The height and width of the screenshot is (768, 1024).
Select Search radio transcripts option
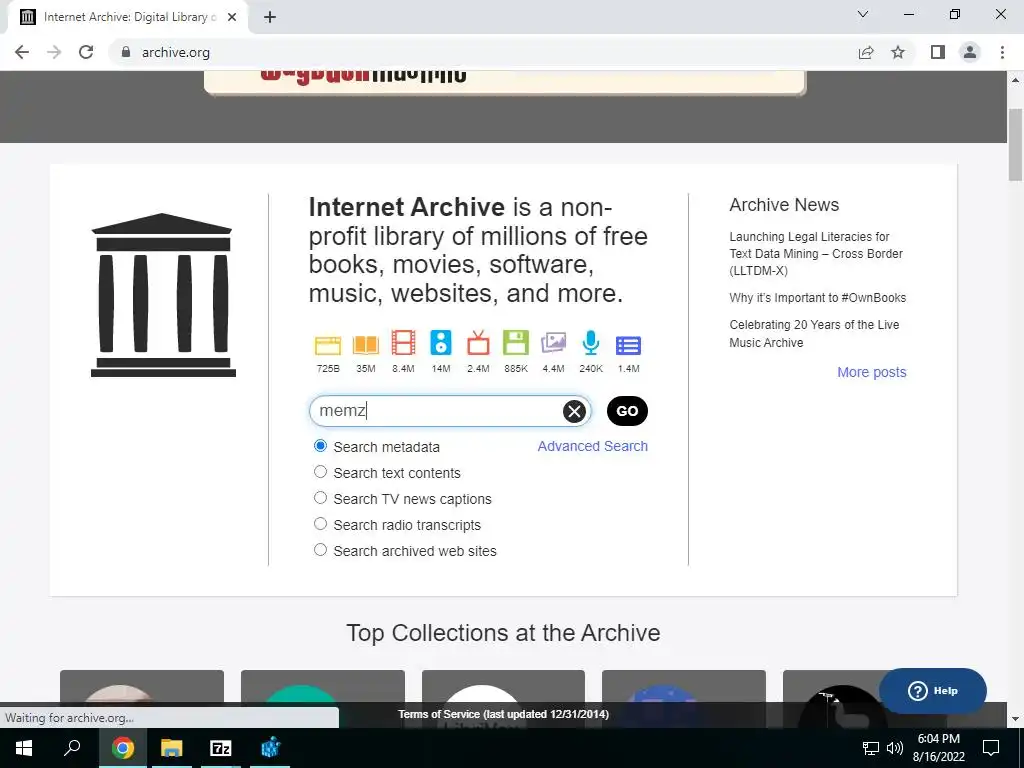pos(320,524)
